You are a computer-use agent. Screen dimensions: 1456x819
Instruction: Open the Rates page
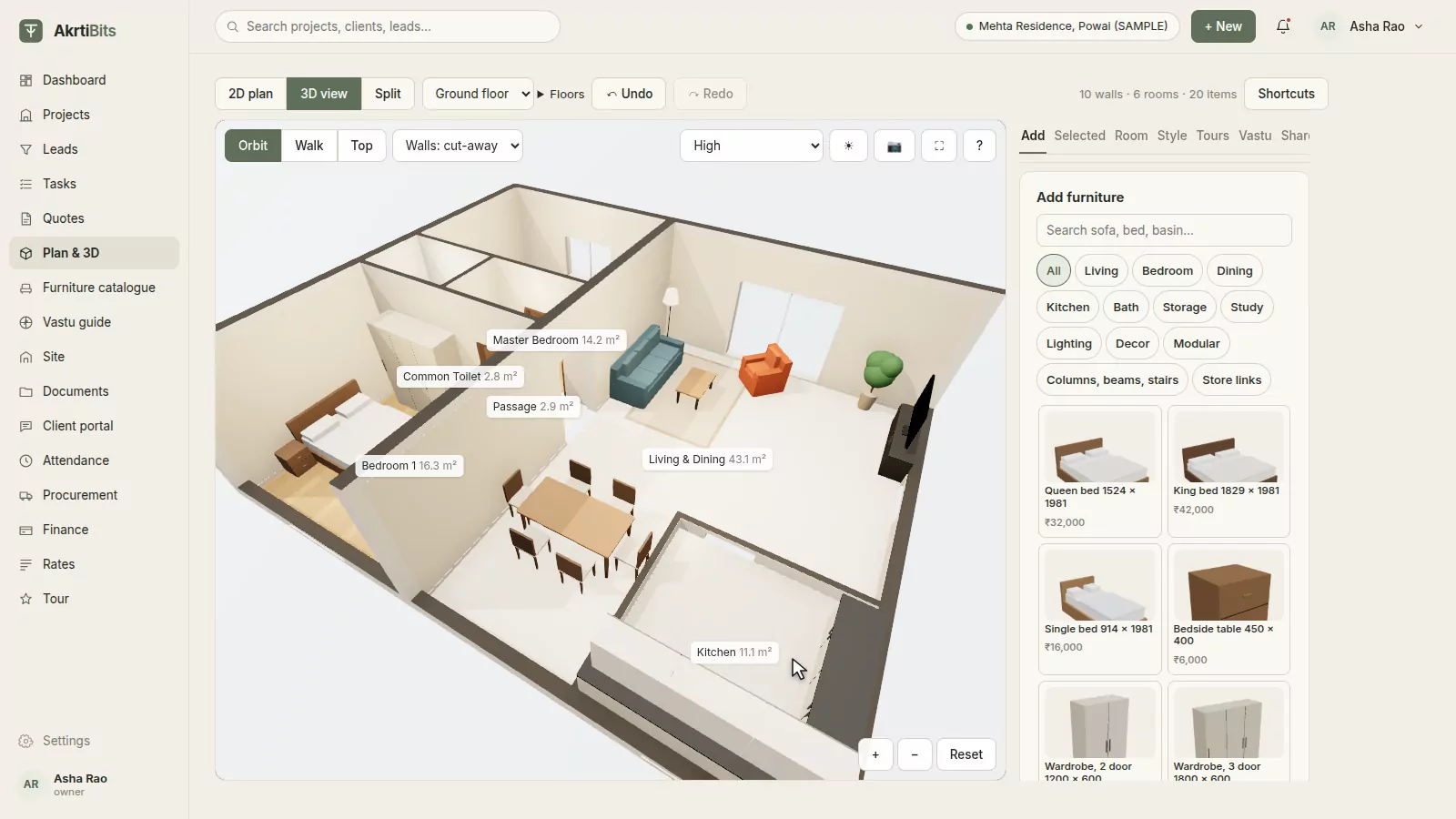point(94,564)
